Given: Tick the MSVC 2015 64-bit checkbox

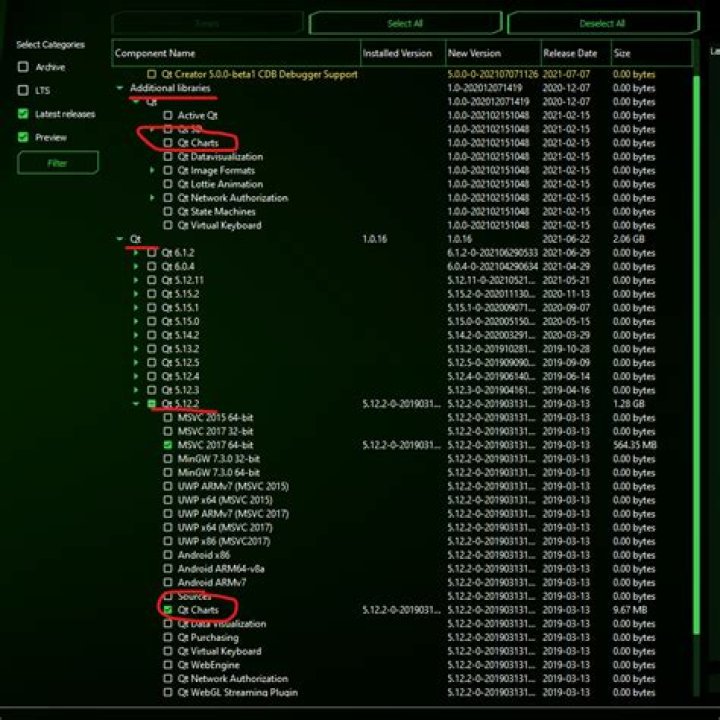Looking at the screenshot, I should click(x=168, y=417).
